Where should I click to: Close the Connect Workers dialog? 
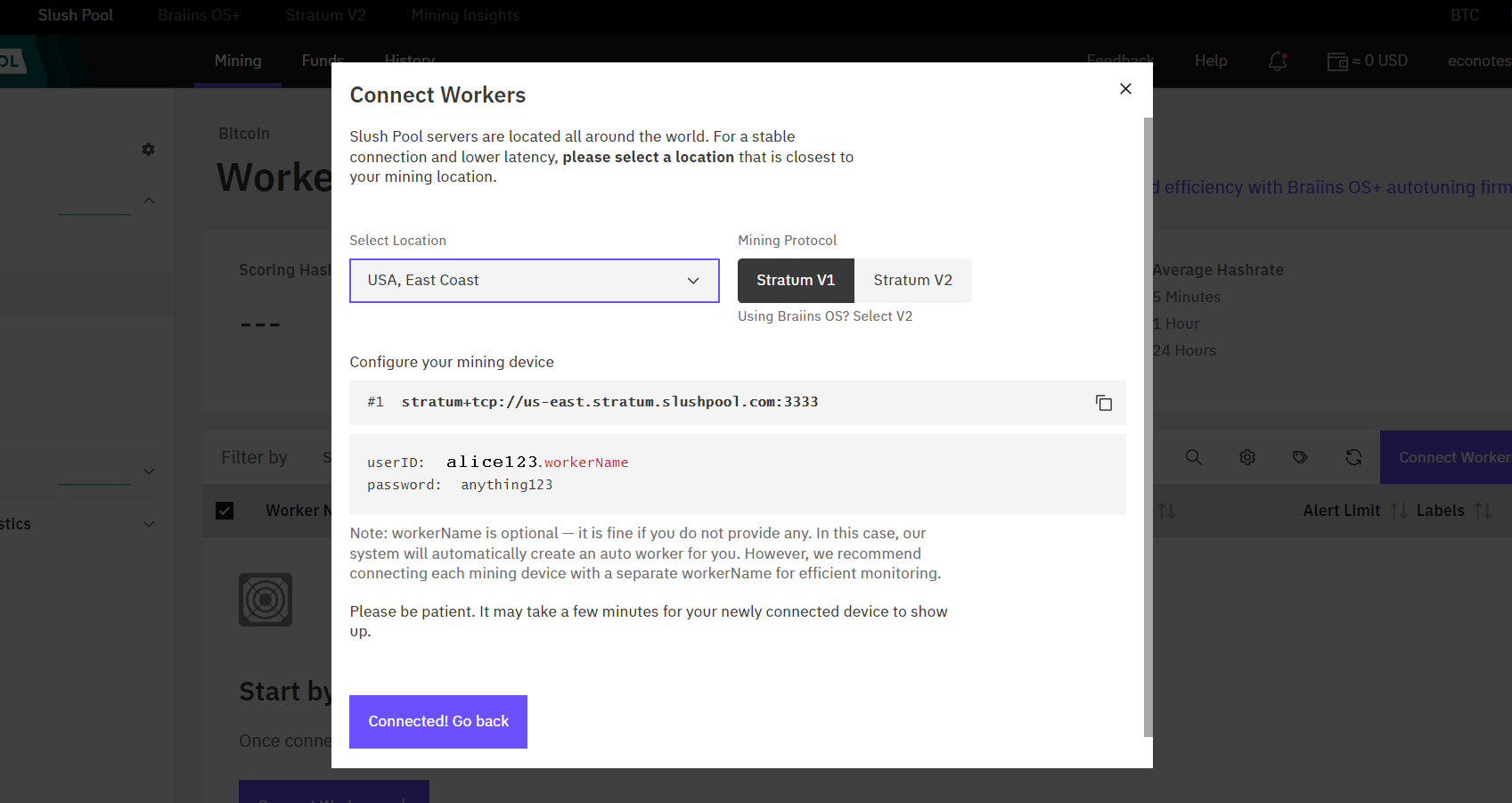1125,88
